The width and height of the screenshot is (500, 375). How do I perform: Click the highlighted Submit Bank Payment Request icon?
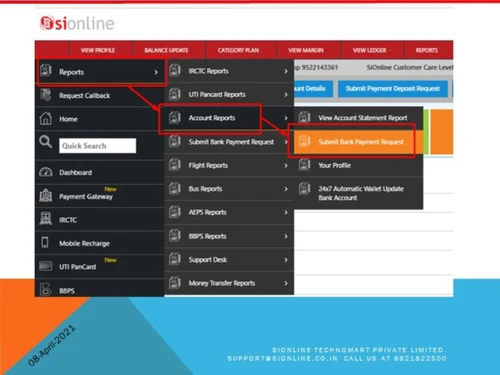pyautogui.click(x=304, y=141)
